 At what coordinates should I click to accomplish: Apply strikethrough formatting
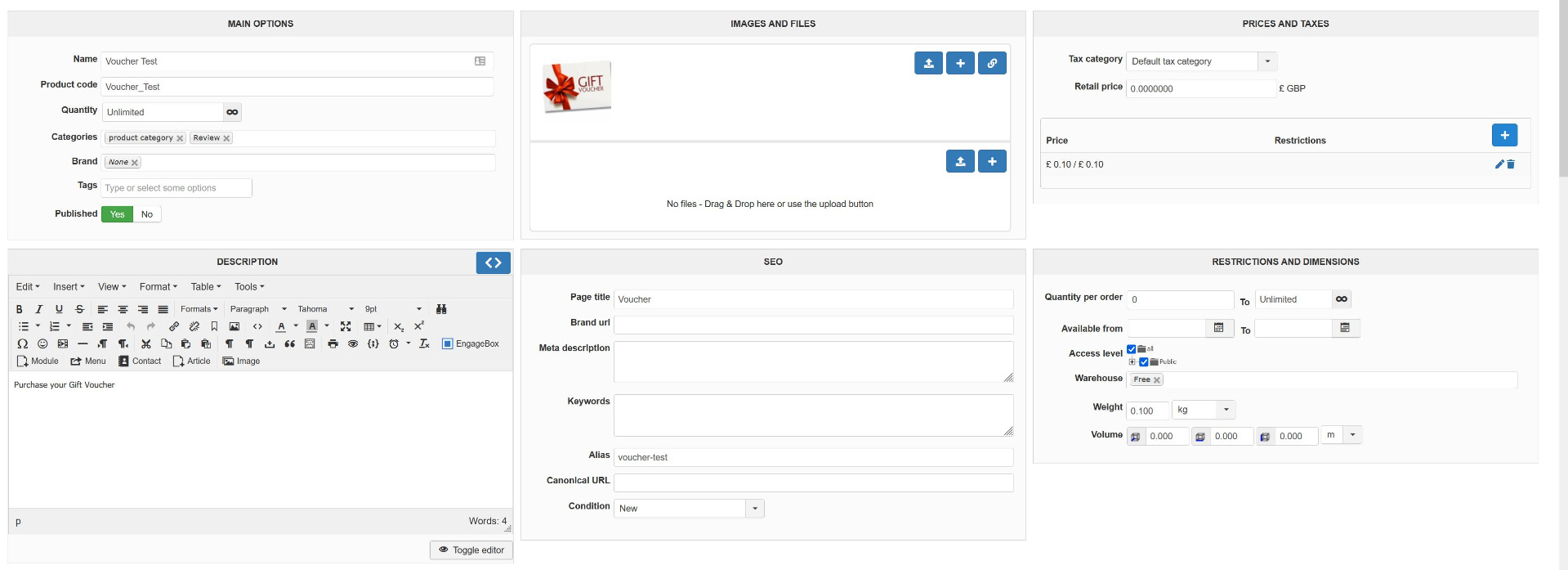[79, 309]
